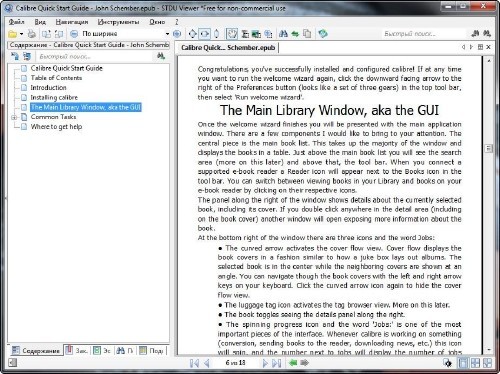
Task: Go to the last page
Action: click(276, 363)
